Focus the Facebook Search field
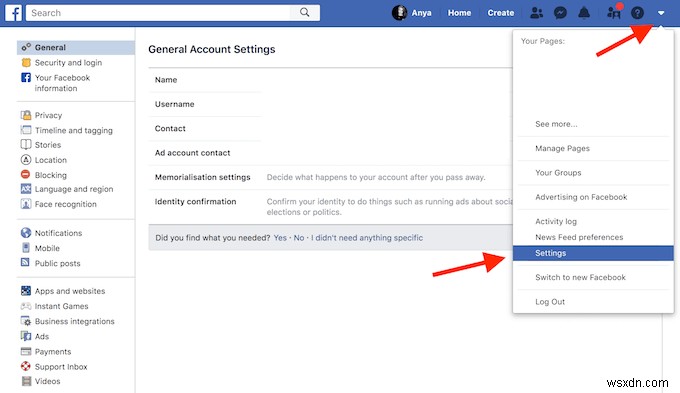 tap(158, 13)
